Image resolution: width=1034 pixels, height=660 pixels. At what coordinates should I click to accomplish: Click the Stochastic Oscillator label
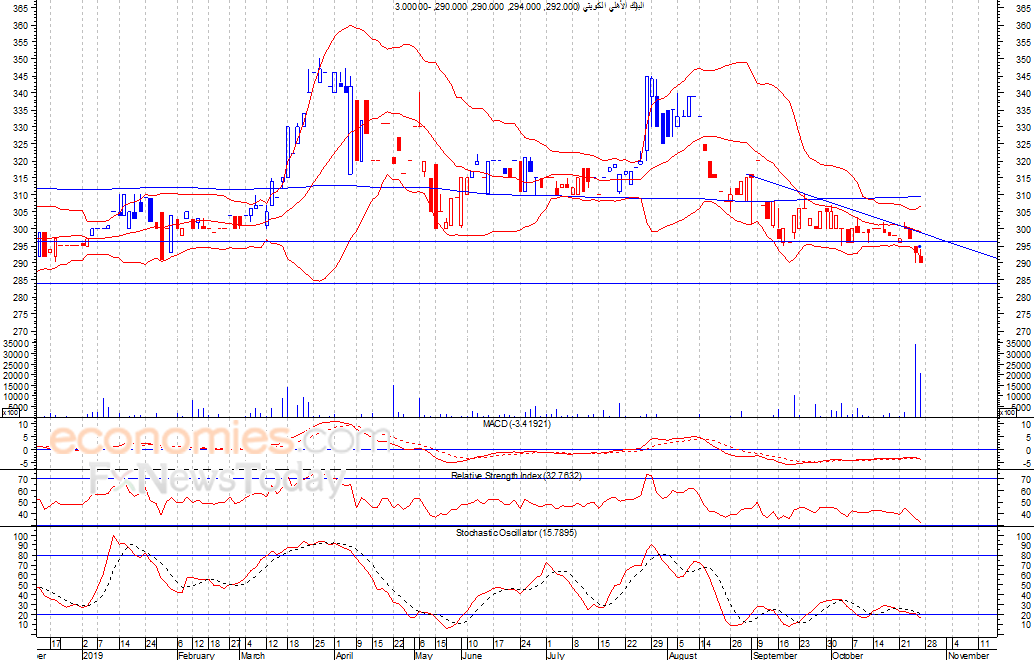coord(516,532)
